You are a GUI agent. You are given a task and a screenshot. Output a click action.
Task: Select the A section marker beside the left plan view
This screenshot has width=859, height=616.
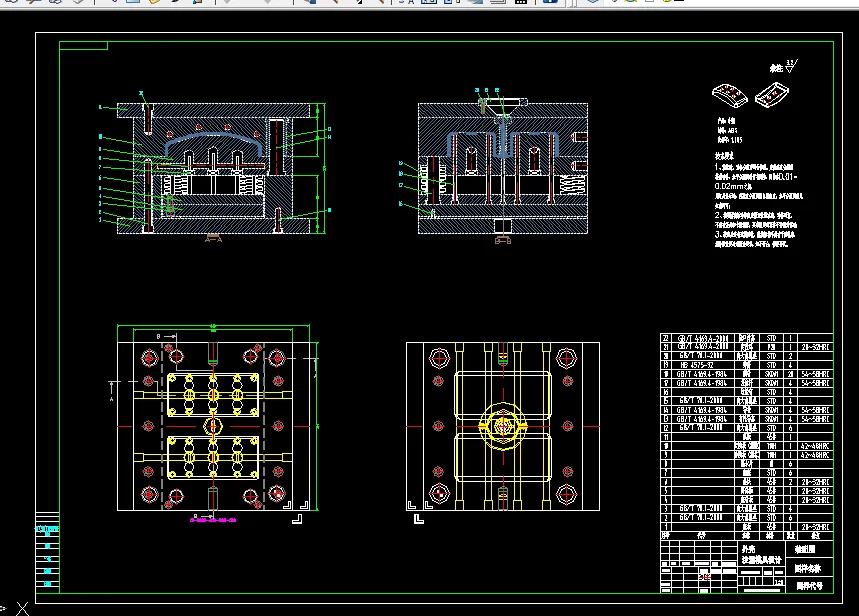[112, 390]
